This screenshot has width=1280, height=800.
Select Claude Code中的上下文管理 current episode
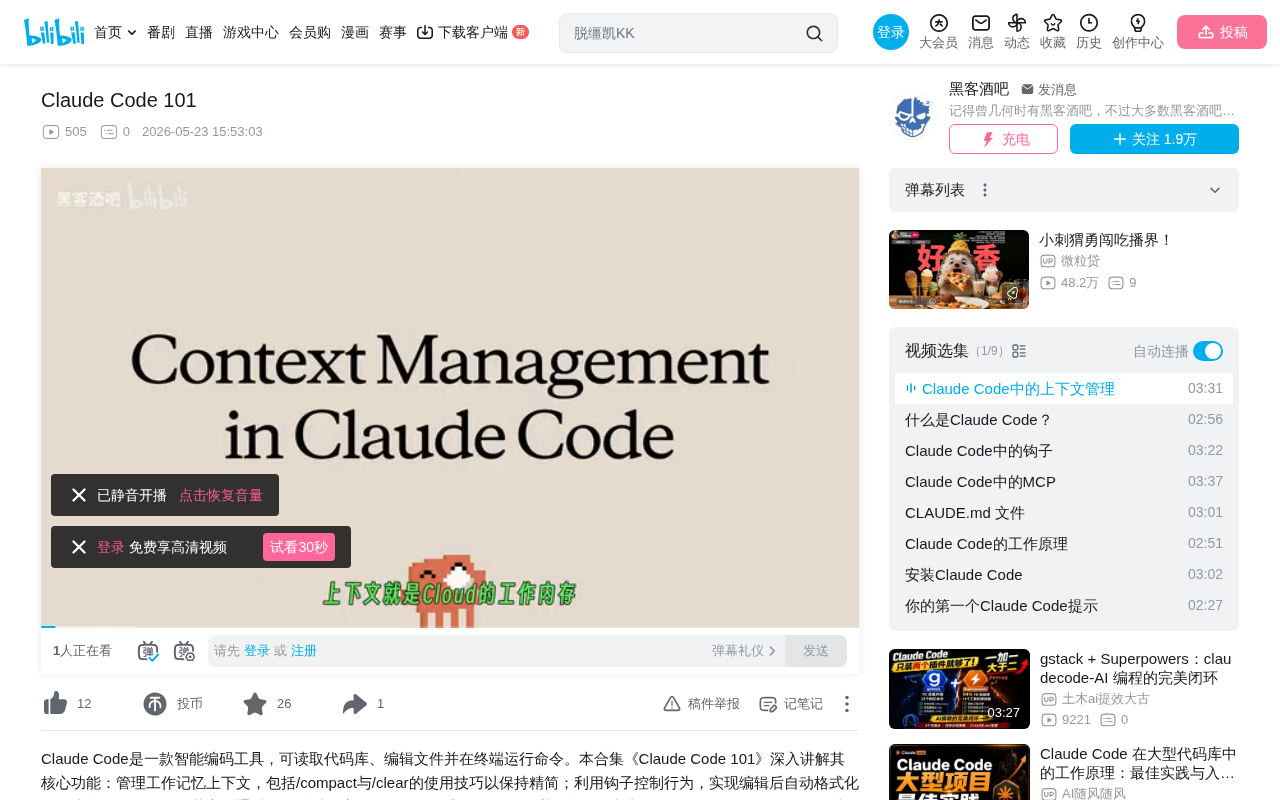pyautogui.click(x=1064, y=389)
